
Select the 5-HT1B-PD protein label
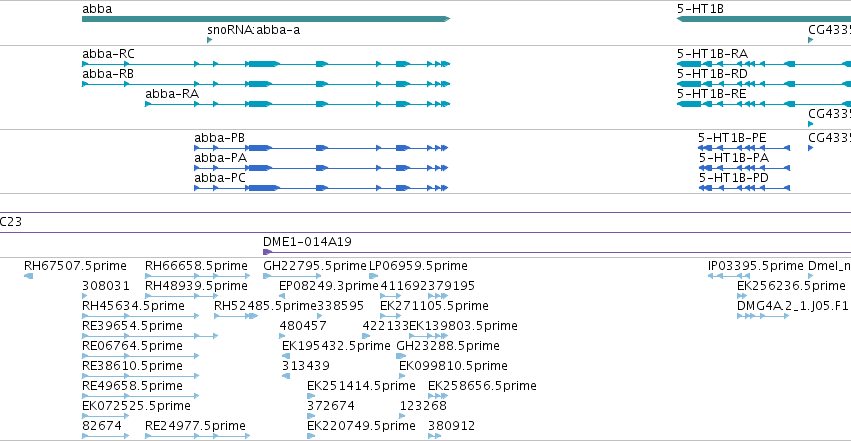click(734, 178)
